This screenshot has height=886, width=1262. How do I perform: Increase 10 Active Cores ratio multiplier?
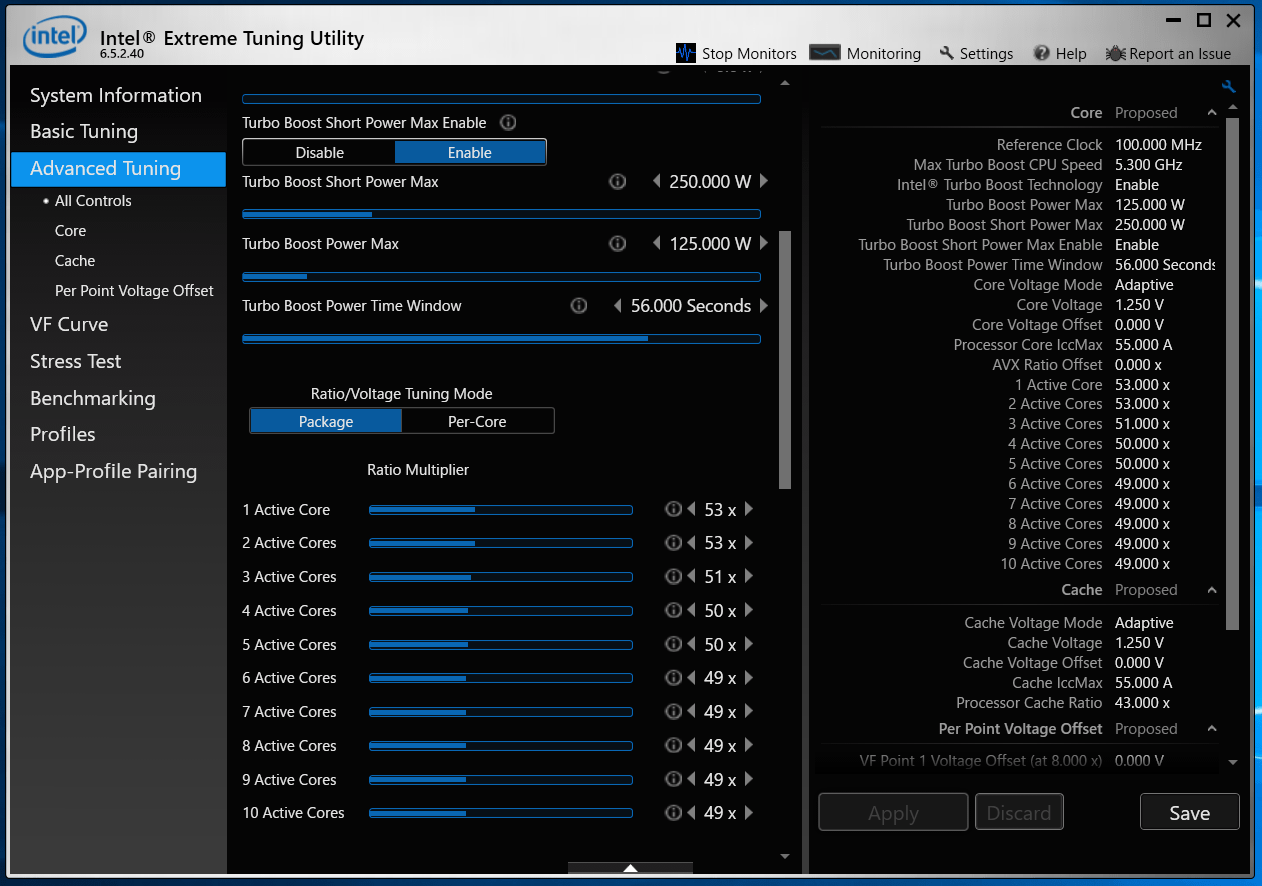point(749,813)
